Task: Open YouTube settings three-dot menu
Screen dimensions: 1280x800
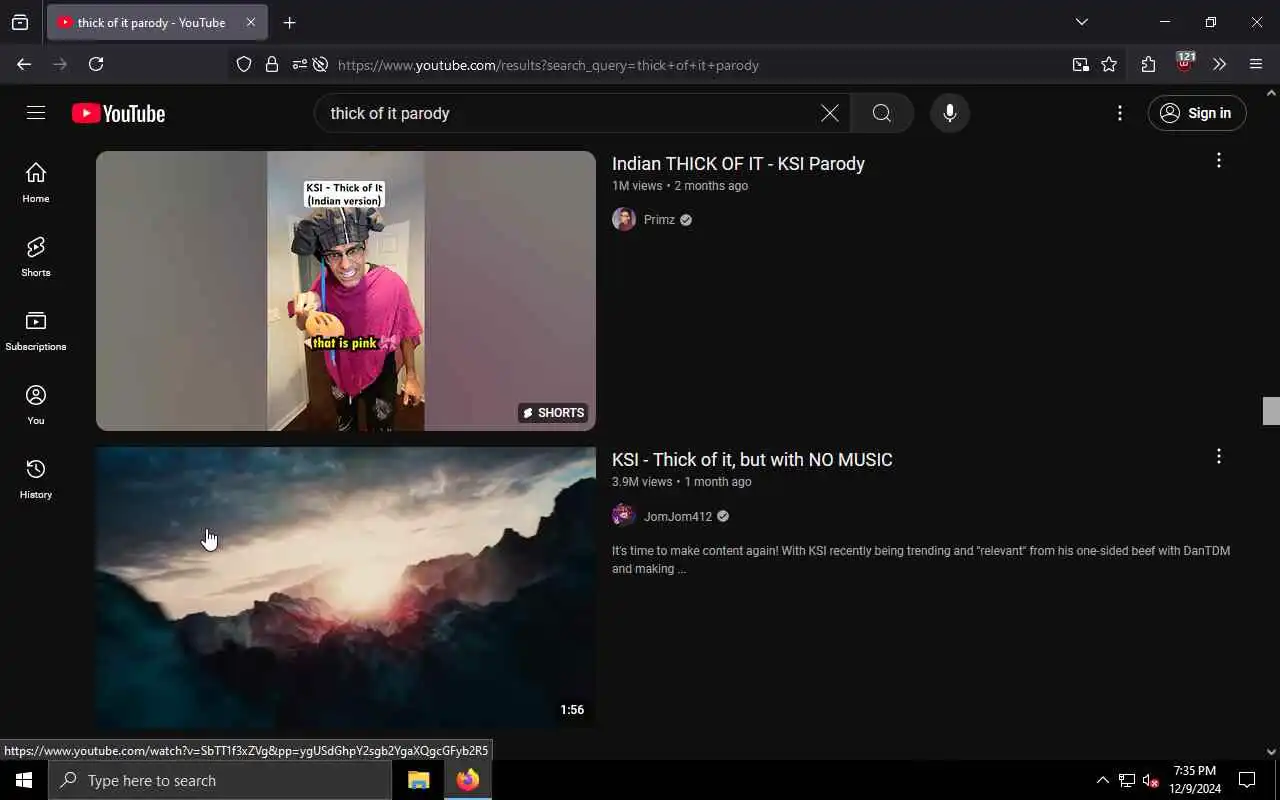Action: 1120,113
